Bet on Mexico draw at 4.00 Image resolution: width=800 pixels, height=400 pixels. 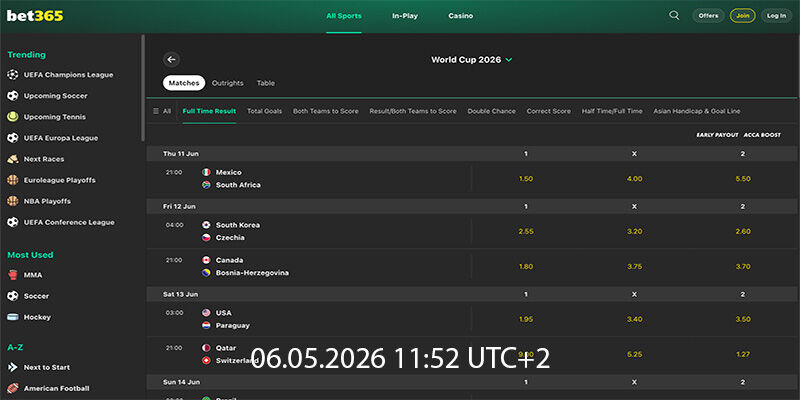click(635, 179)
